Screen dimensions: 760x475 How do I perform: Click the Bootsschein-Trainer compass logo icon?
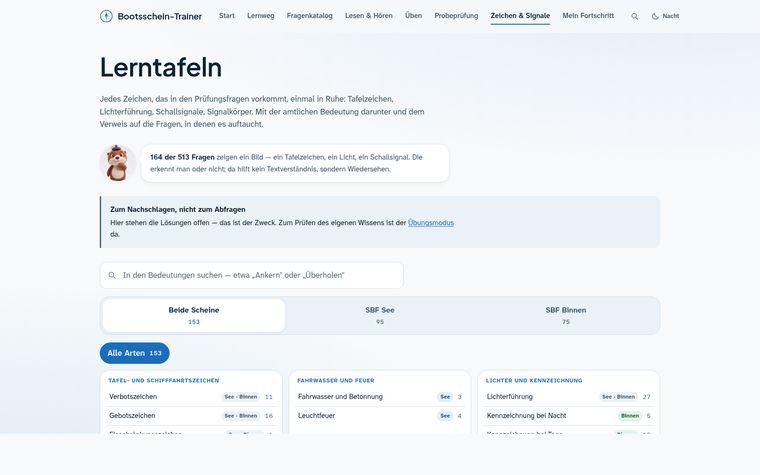(x=106, y=16)
